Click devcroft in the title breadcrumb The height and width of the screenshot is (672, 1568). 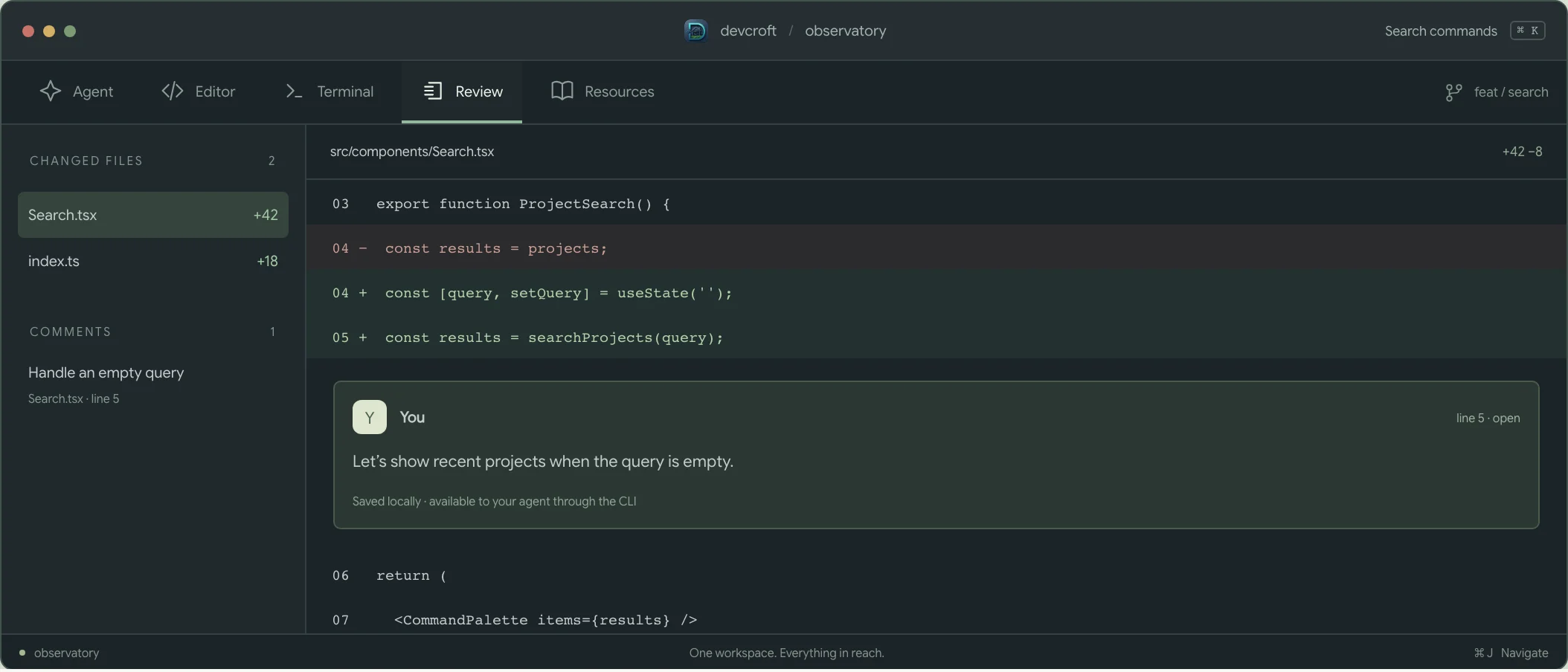(748, 30)
